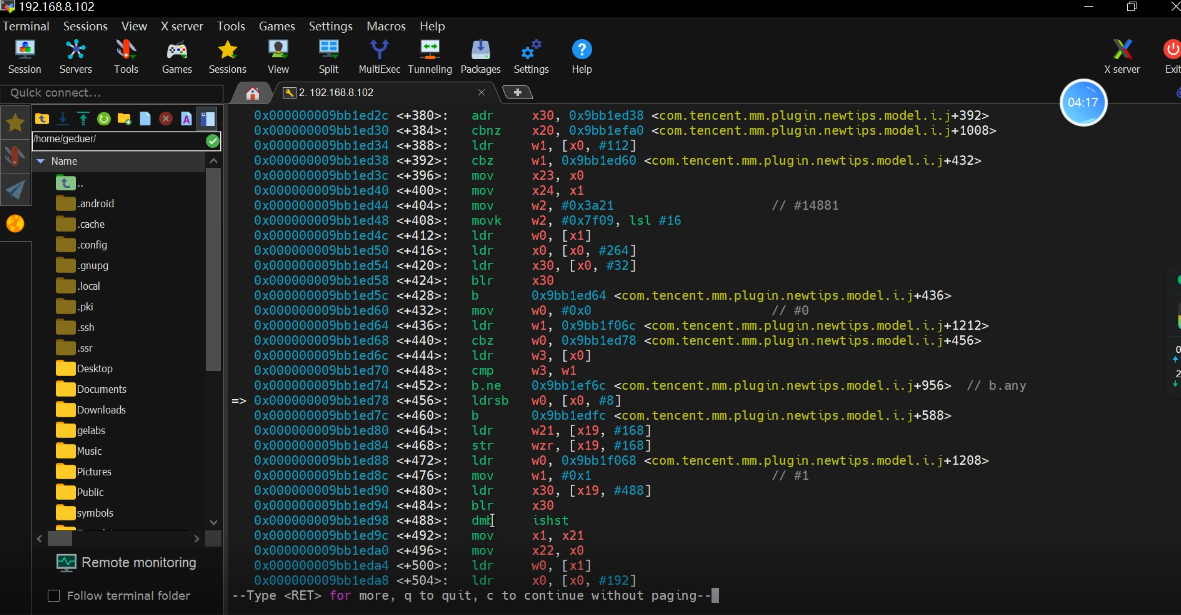Refresh the SFTP folder listing
Screen dimensions: 1181x615
pyautogui.click(x=104, y=119)
